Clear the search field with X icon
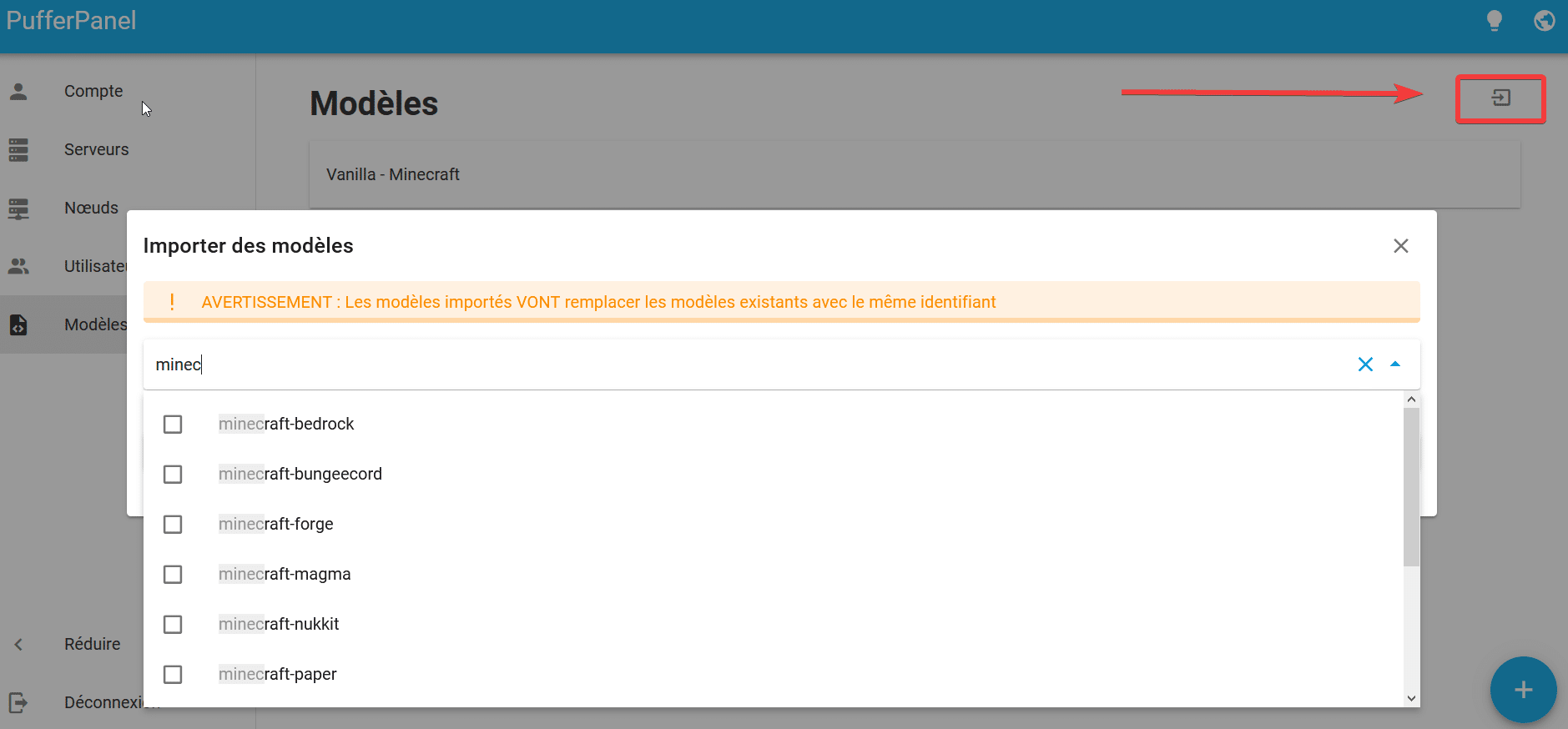Viewport: 1568px width, 729px height. (x=1365, y=364)
